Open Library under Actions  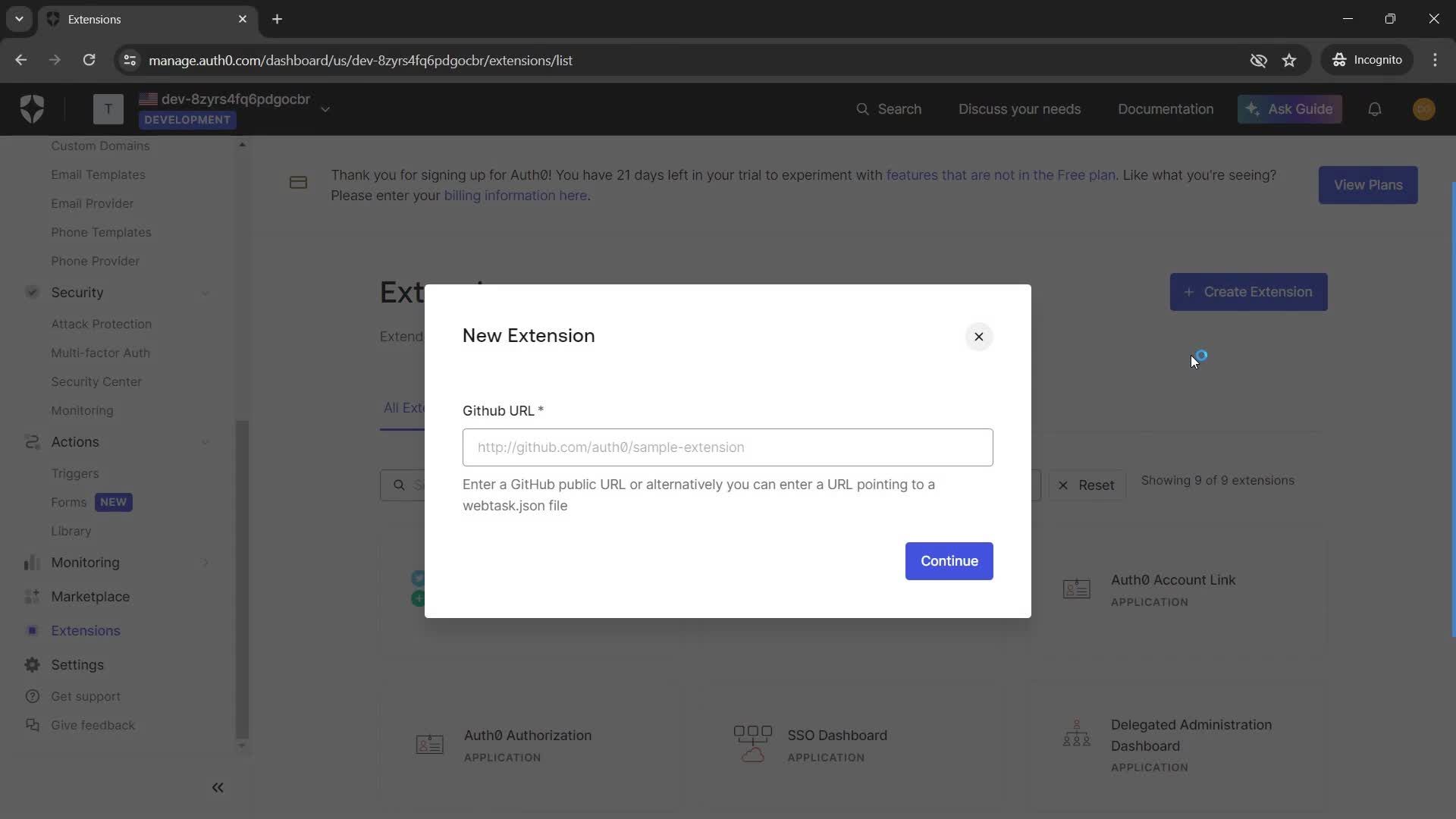tap(71, 531)
